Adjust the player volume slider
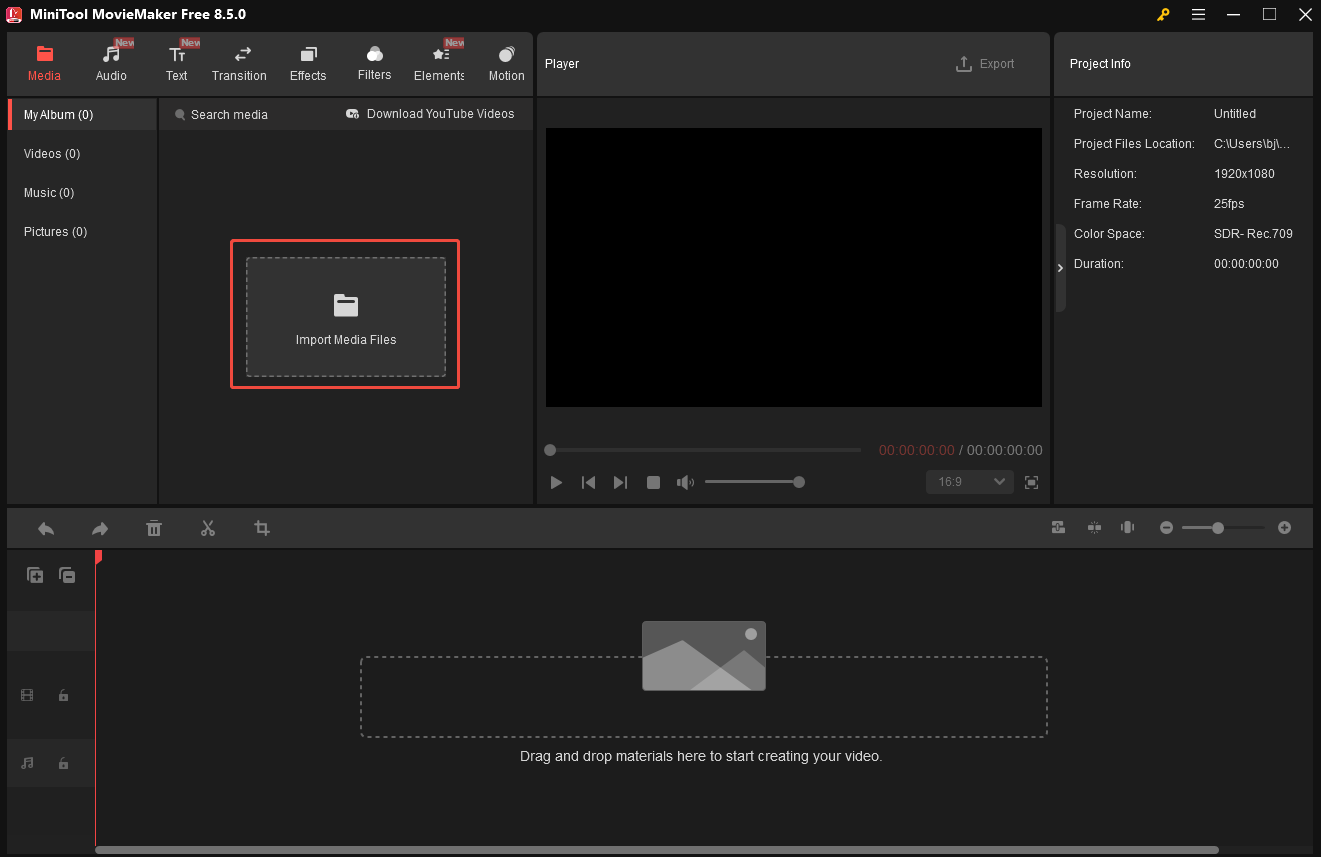 [x=755, y=482]
